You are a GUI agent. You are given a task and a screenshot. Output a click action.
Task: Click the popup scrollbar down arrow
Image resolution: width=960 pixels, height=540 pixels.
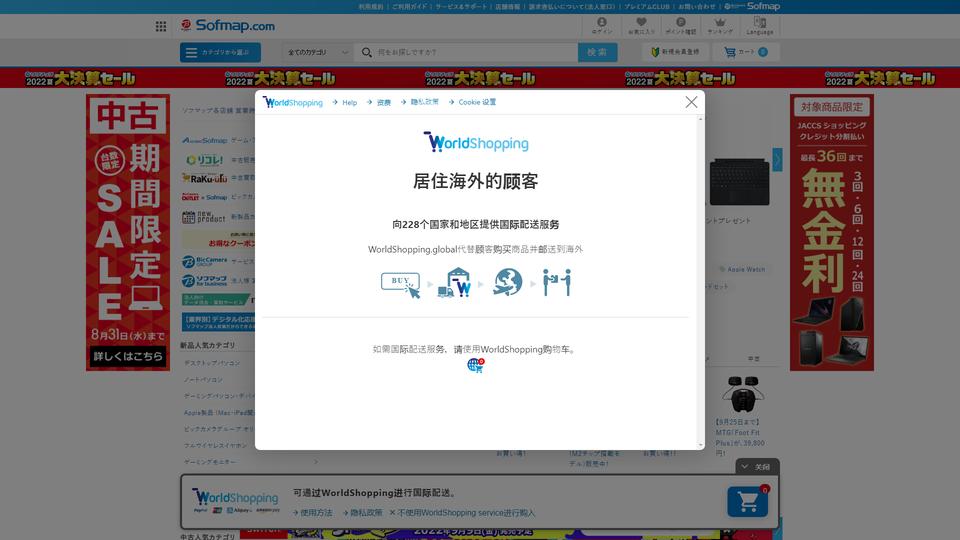click(700, 445)
